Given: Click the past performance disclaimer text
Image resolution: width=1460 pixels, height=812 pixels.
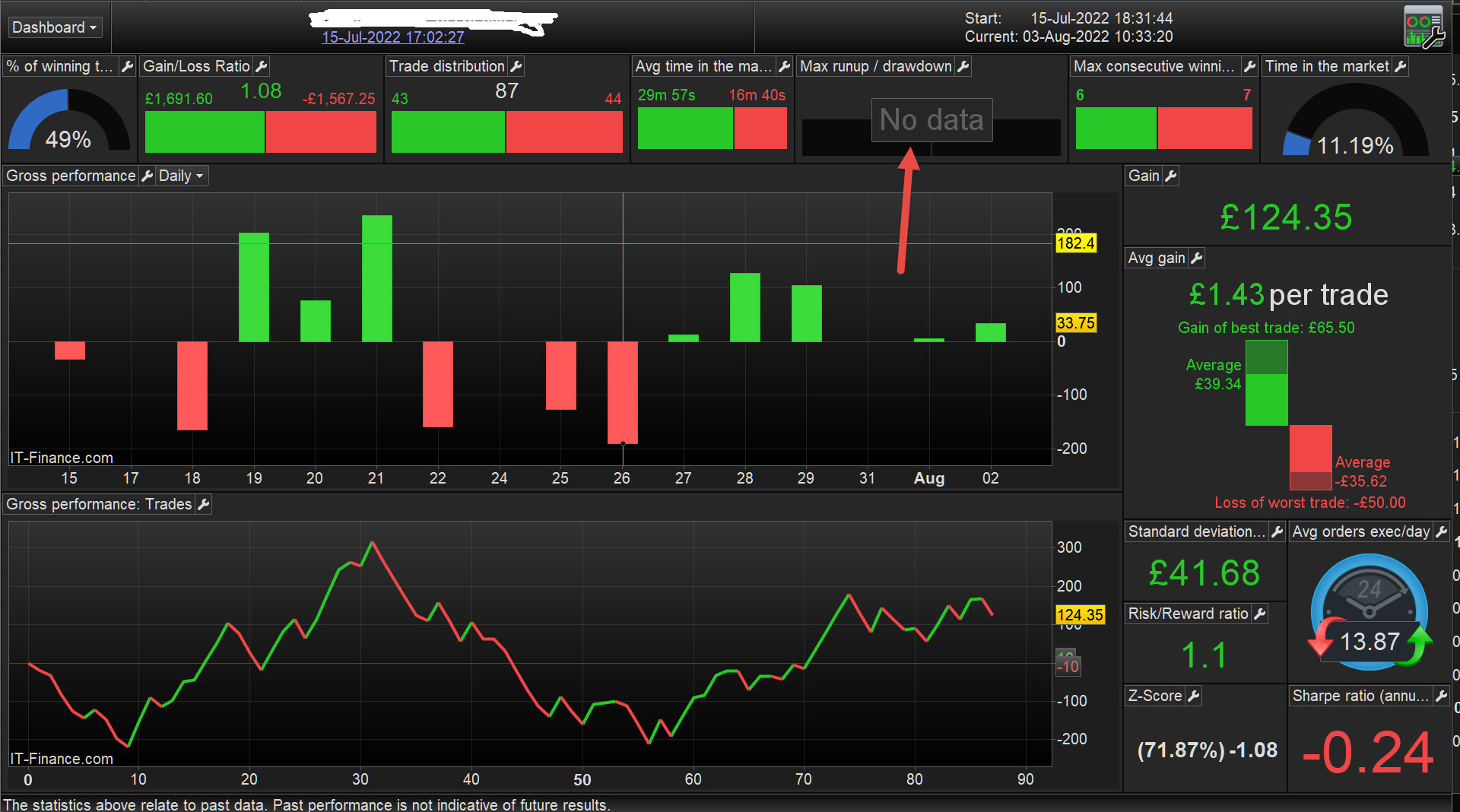Looking at the screenshot, I should tap(306, 804).
